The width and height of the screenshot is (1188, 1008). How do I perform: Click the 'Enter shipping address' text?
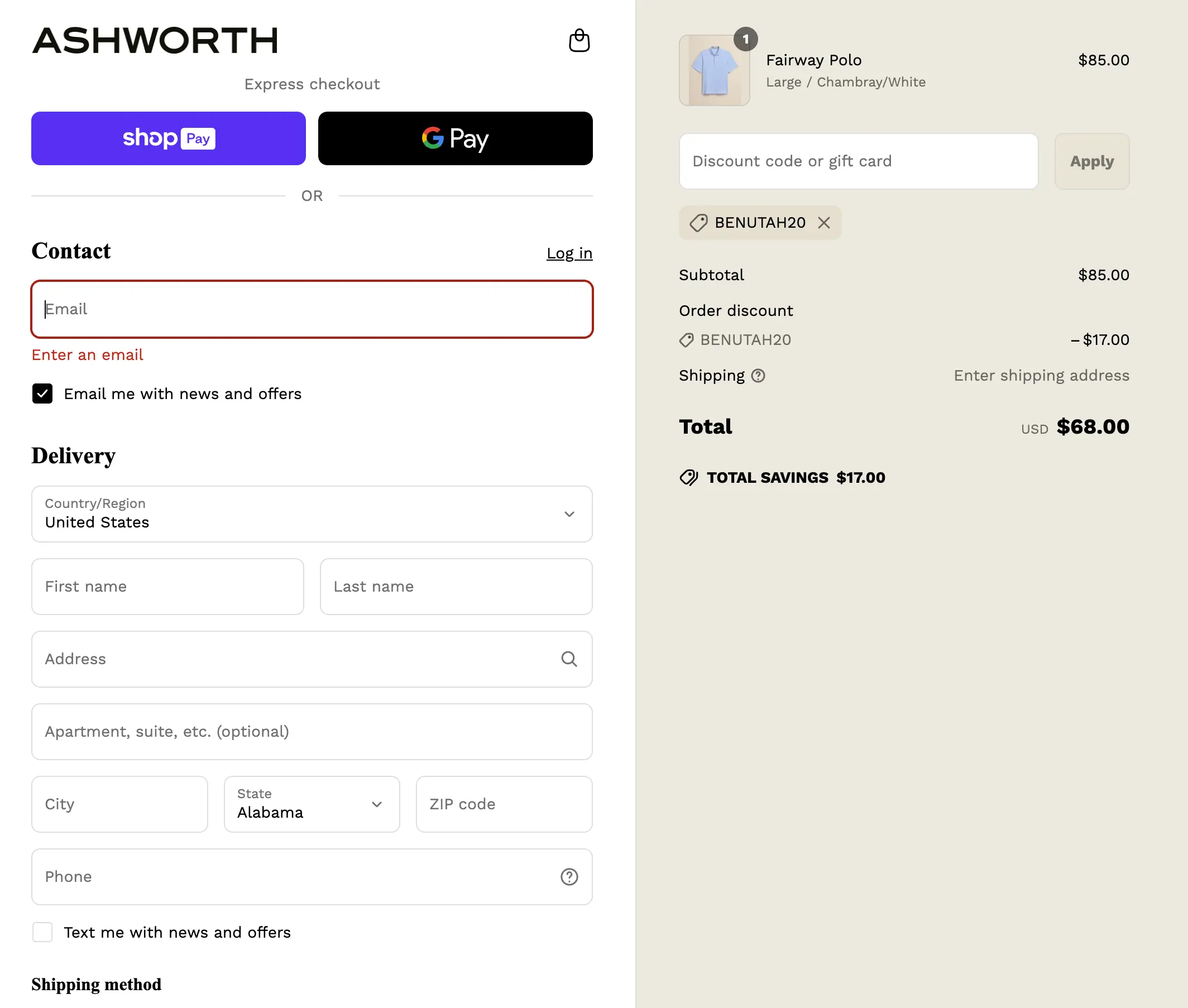(x=1041, y=376)
